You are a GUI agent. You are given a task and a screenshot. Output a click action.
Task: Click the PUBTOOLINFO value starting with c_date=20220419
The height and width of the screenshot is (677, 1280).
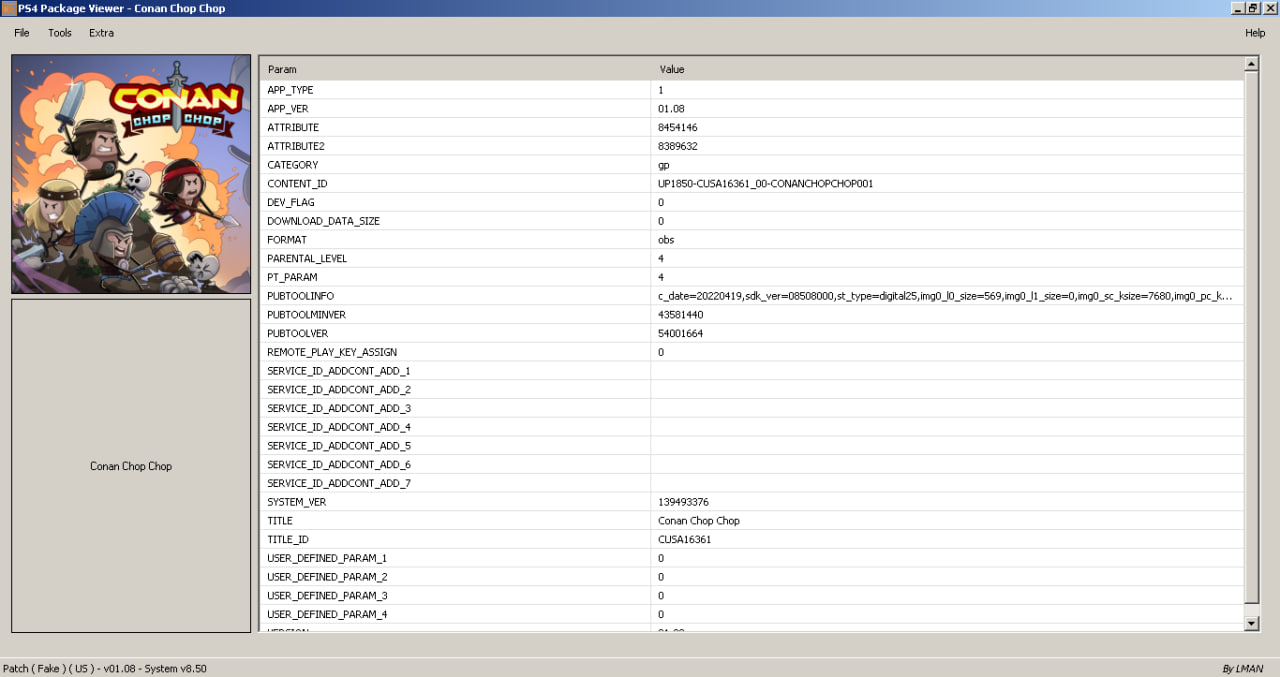tap(945, 296)
